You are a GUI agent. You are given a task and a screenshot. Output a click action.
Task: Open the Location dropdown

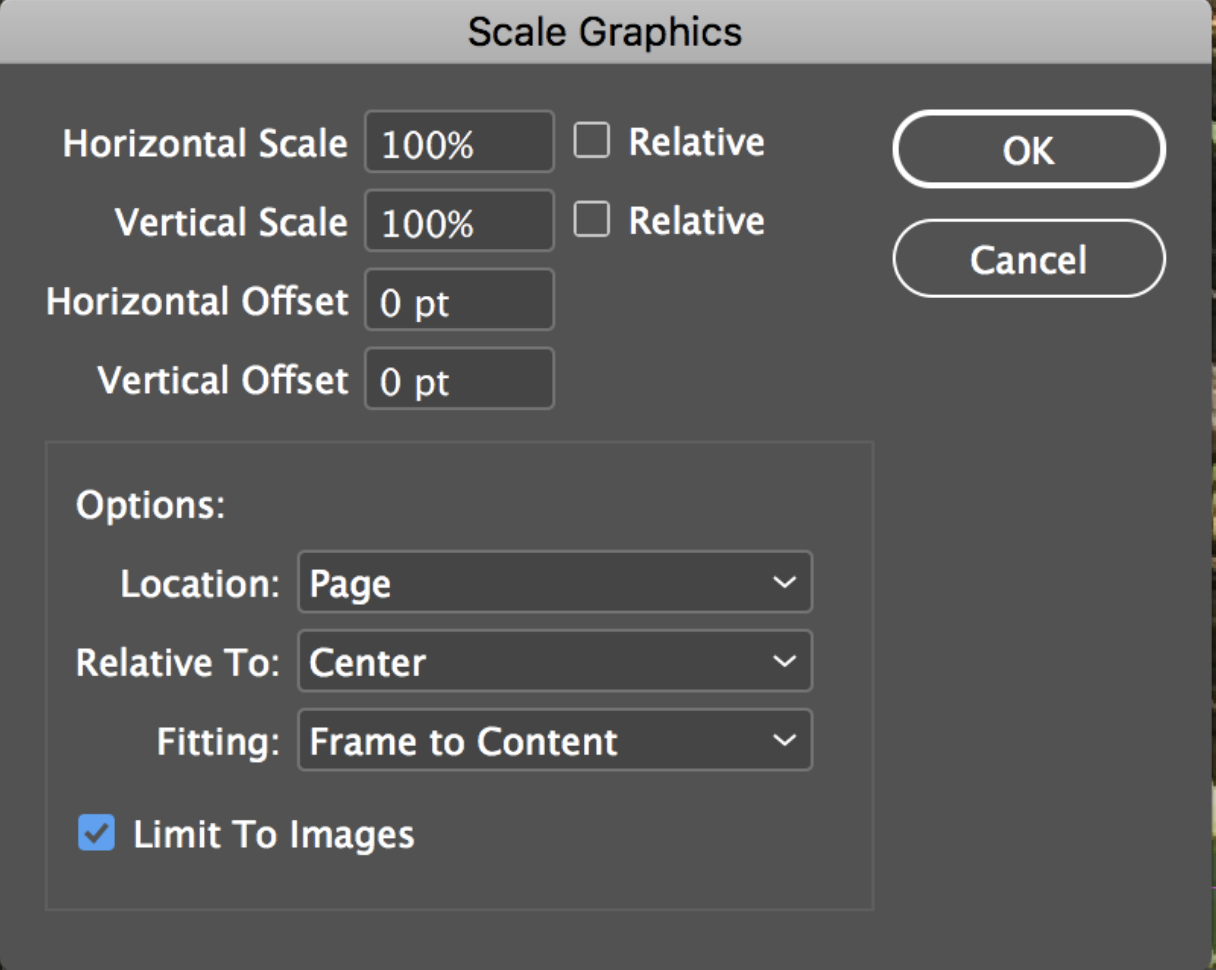(554, 582)
